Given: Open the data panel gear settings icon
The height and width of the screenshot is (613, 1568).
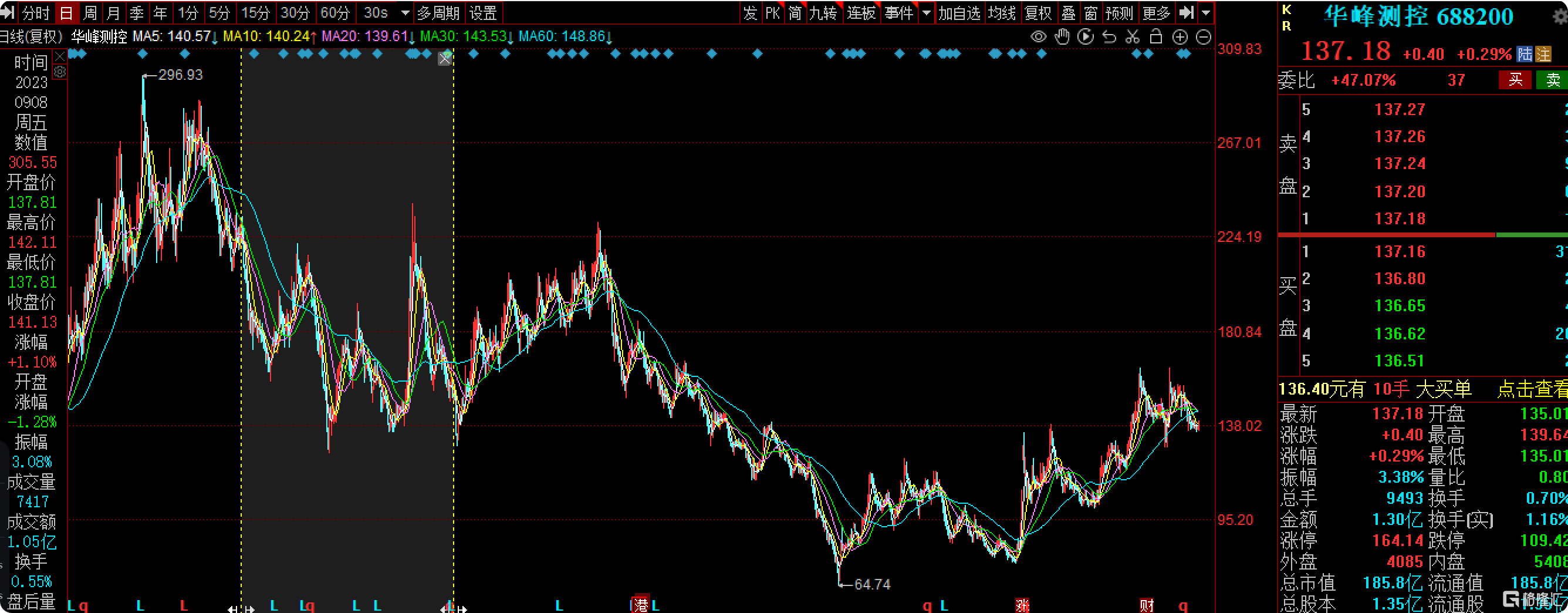Looking at the screenshot, I should [60, 72].
